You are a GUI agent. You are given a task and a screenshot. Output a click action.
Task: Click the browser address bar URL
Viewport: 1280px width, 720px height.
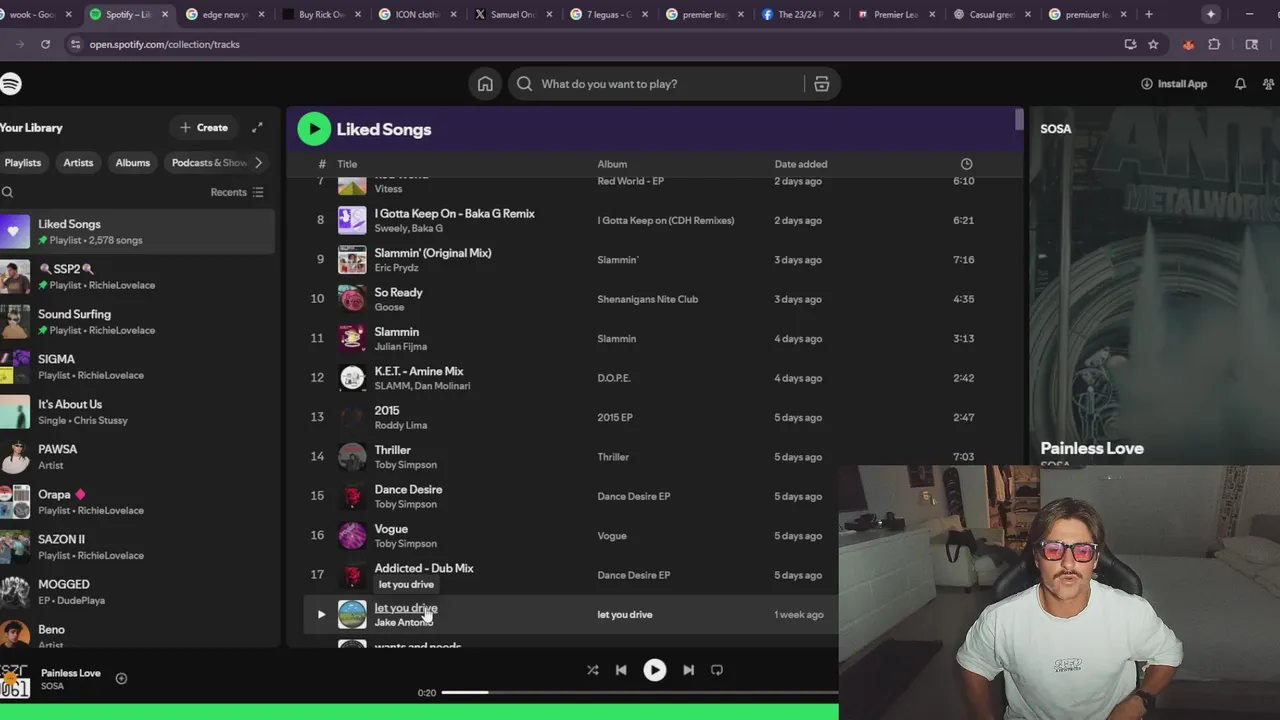coord(164,44)
